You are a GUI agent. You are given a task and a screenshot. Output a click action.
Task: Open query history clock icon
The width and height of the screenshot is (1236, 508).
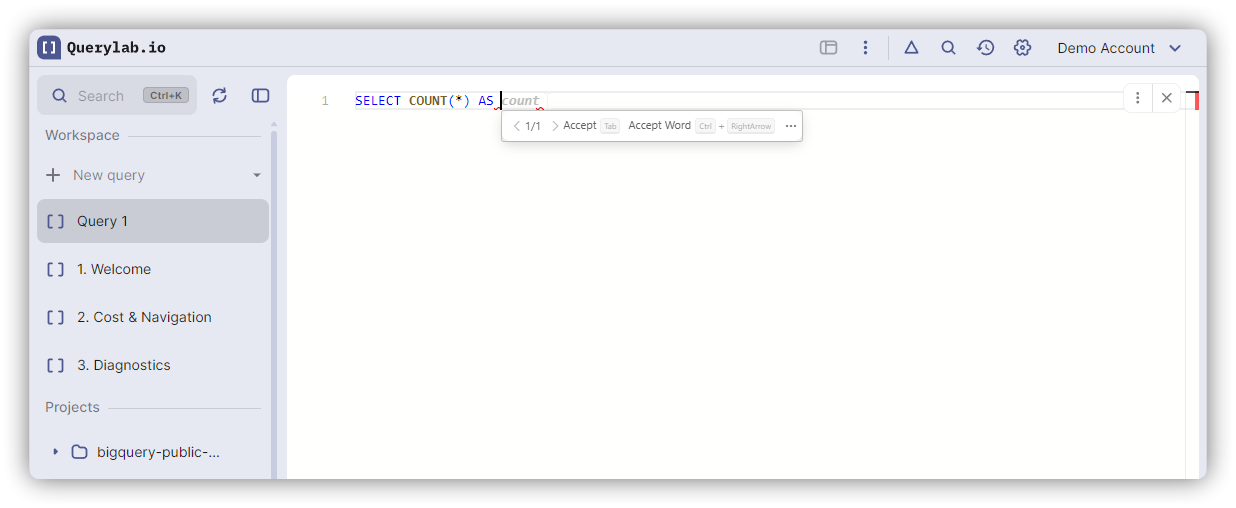985,48
